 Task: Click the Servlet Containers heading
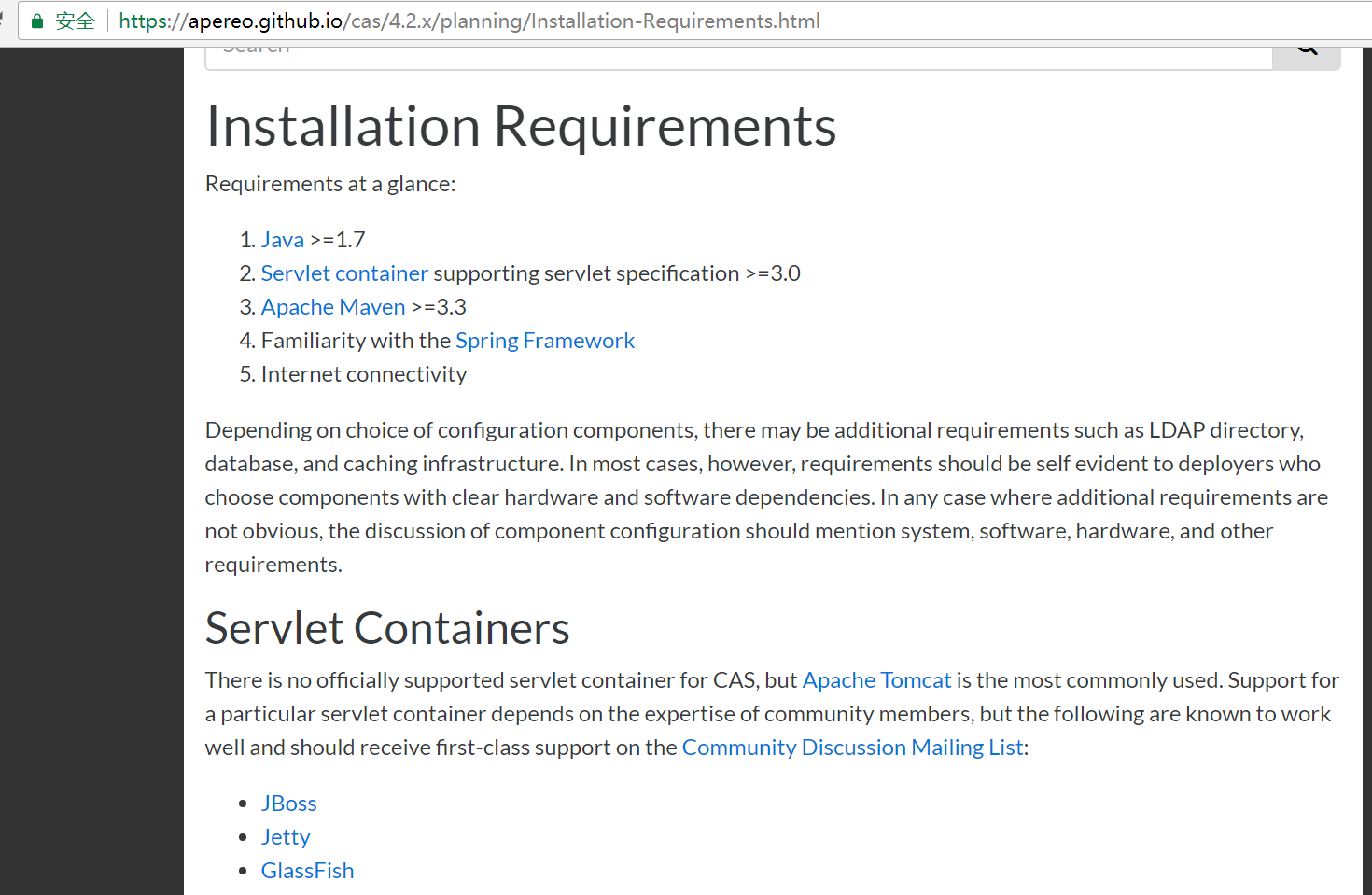[387, 628]
